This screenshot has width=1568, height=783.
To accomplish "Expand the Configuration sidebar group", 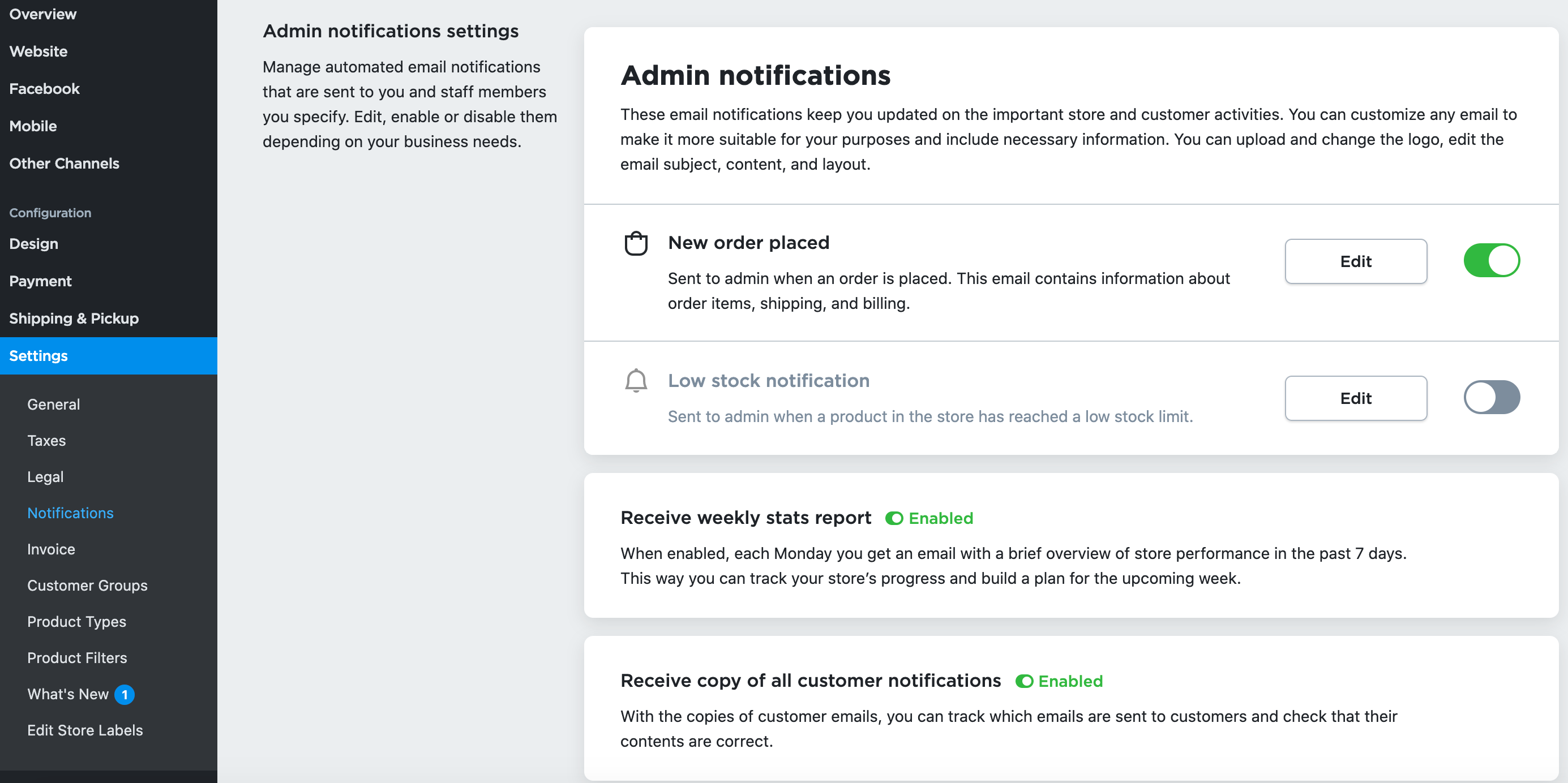I will click(x=49, y=212).
